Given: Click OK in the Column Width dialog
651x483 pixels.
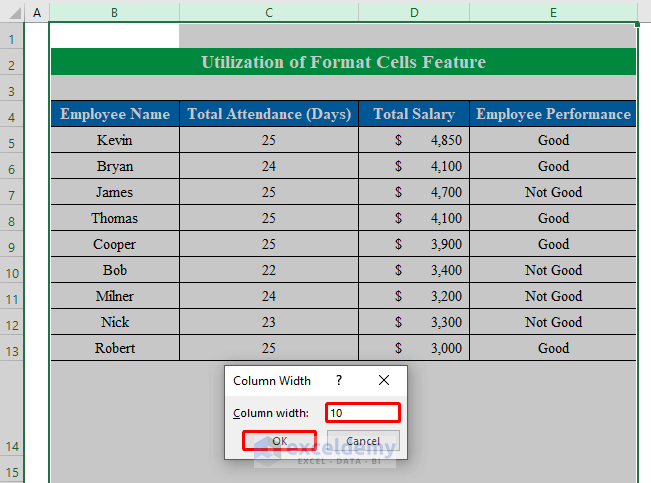Looking at the screenshot, I should click(280, 441).
